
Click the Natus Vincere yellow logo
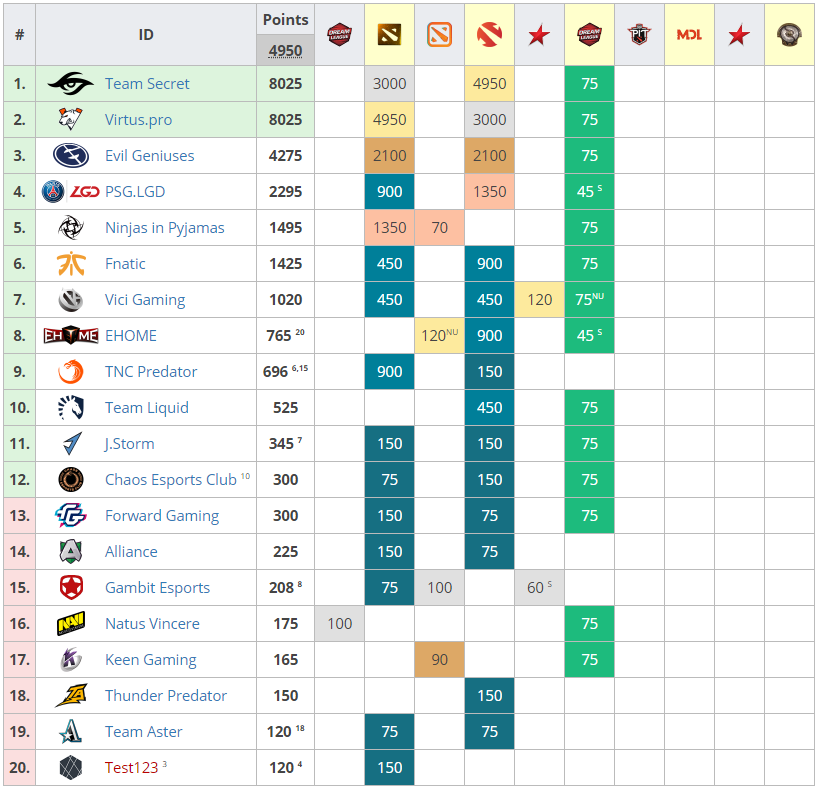coord(71,624)
